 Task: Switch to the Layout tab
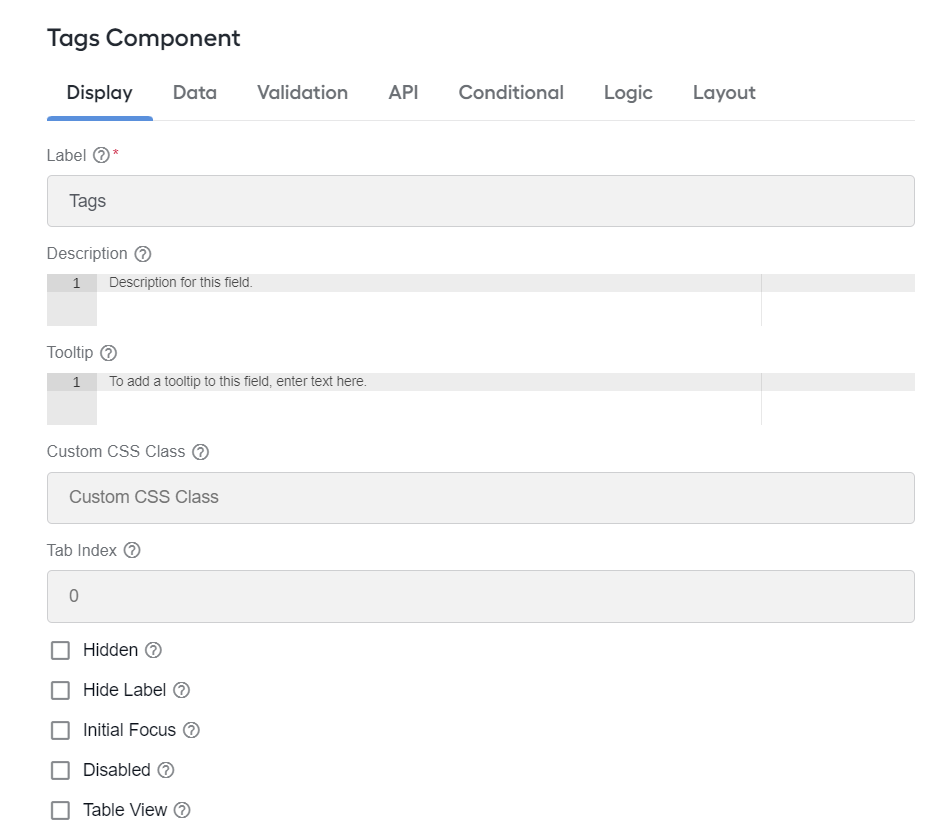(724, 93)
